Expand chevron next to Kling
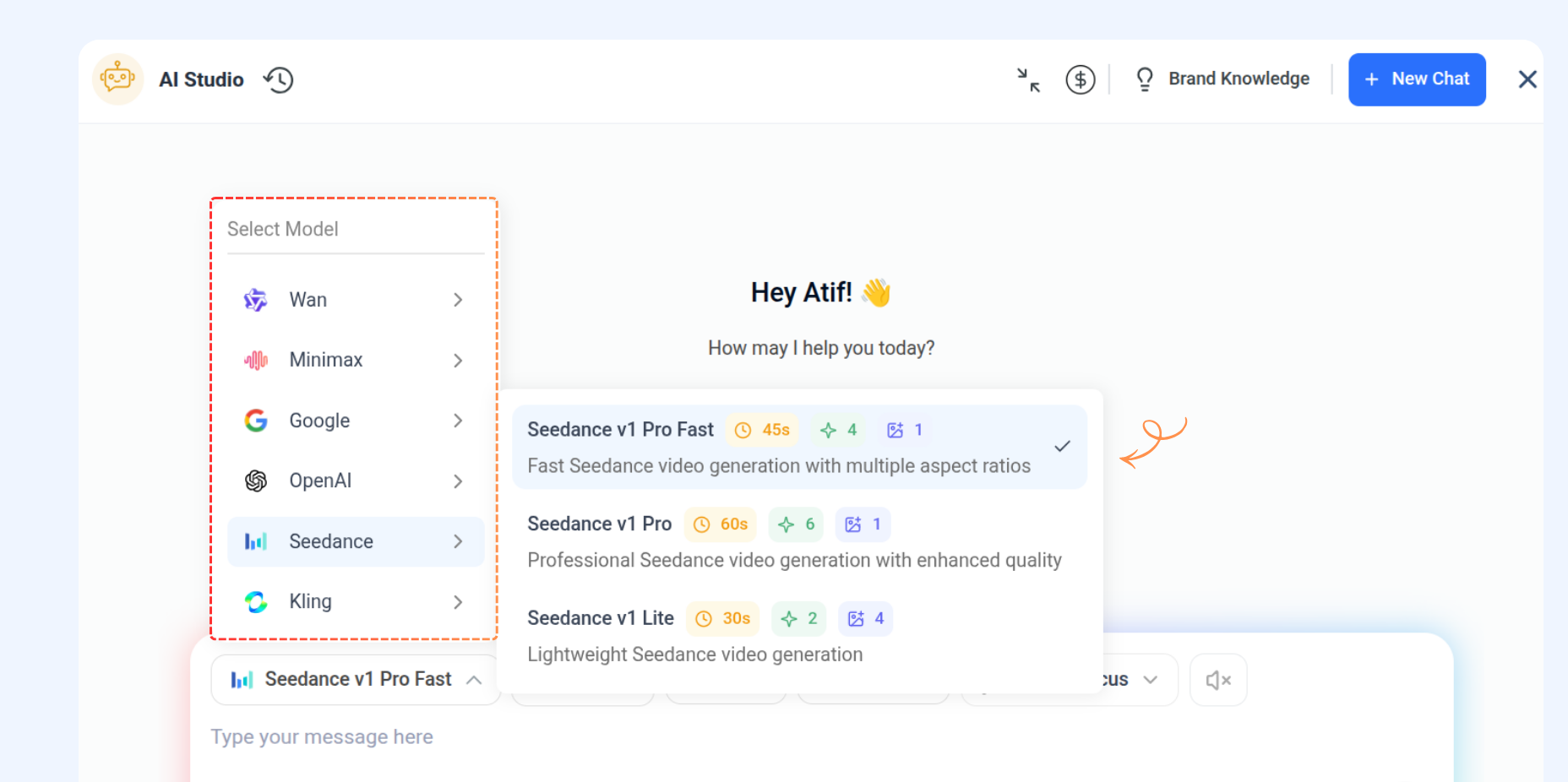Image resolution: width=1568 pixels, height=782 pixels. click(x=458, y=602)
